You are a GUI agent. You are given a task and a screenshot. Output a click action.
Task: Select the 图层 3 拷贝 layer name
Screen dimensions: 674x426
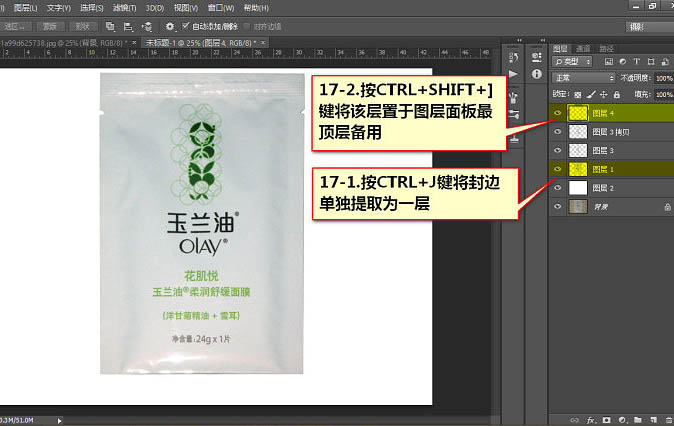pyautogui.click(x=611, y=132)
